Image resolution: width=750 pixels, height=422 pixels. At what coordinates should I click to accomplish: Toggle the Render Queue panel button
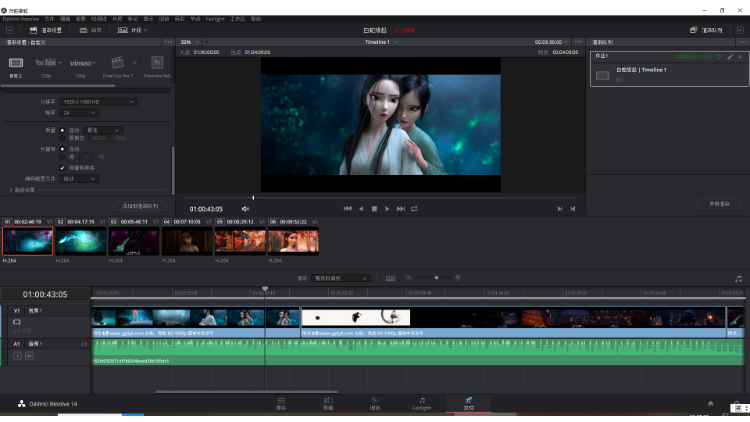pos(706,30)
